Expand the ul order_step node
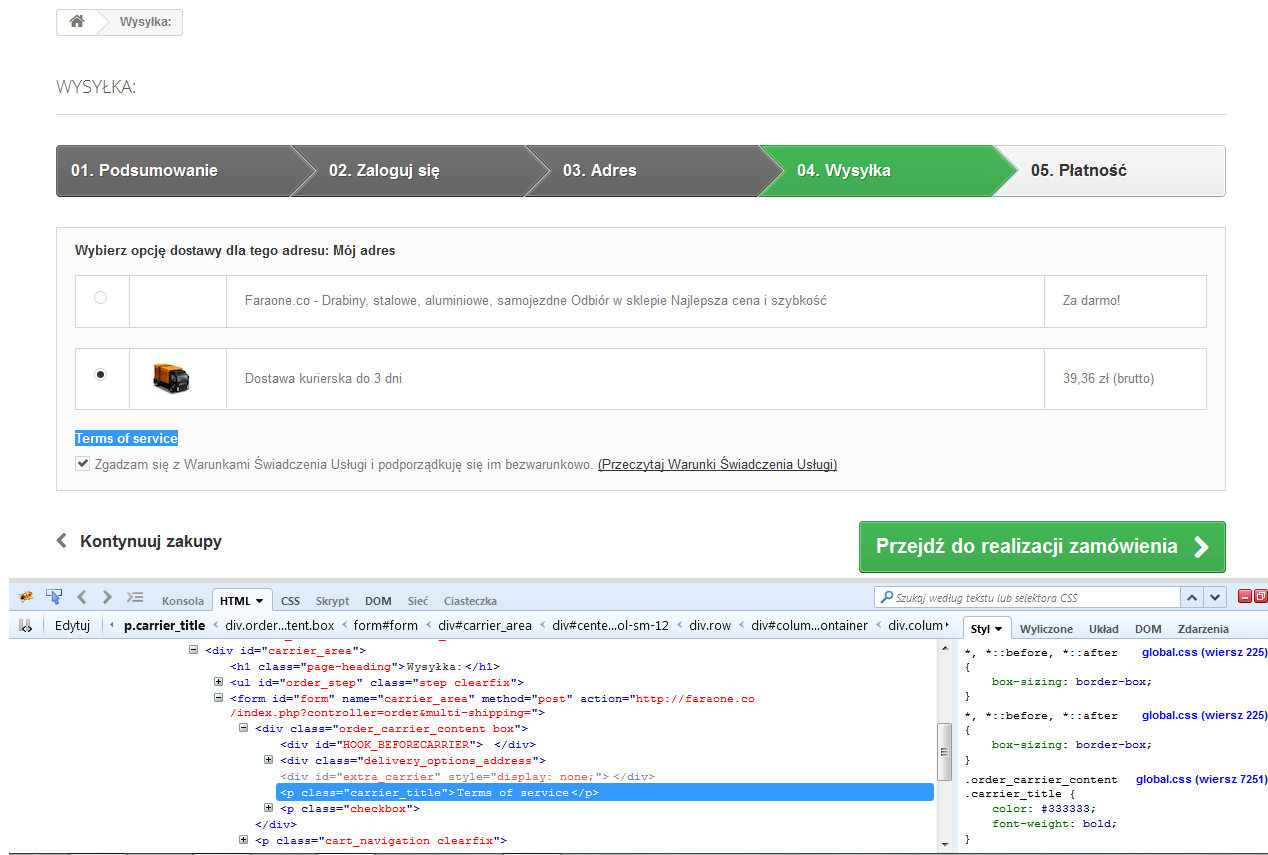Screen dimensions: 1268x855 tap(219, 682)
